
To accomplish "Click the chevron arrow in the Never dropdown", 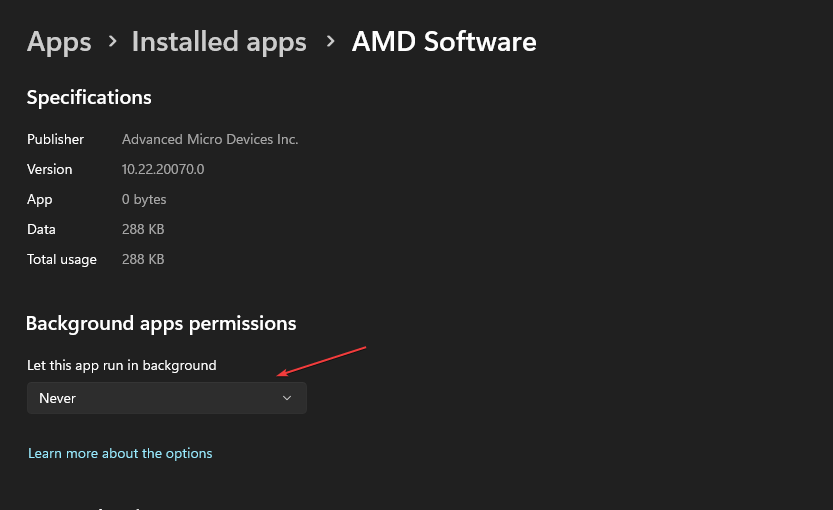I will (287, 398).
